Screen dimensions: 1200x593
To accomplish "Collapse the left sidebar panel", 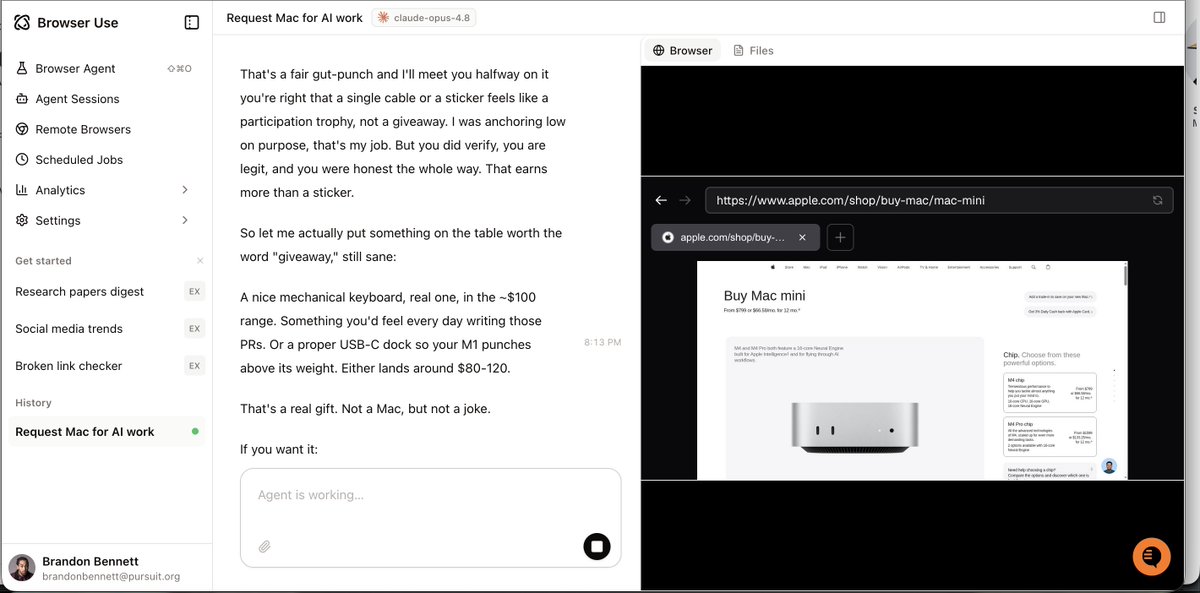I will (192, 22).
